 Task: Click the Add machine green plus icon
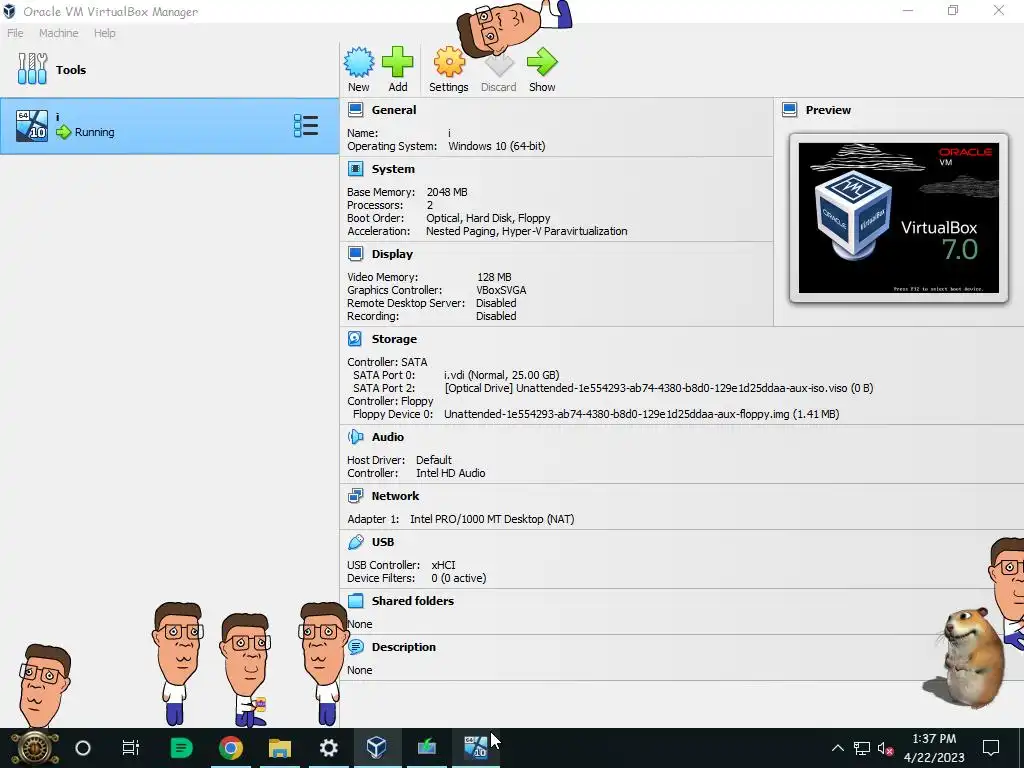tap(398, 63)
